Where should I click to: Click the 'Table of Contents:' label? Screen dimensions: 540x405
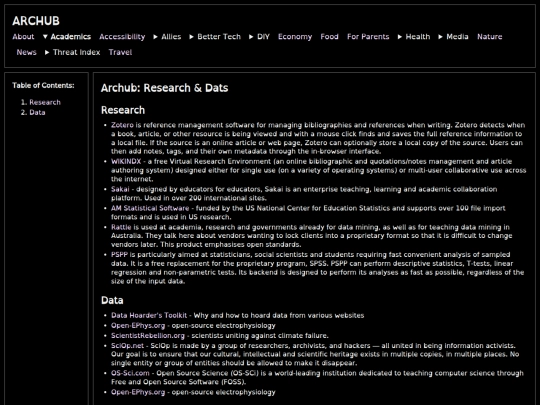[43, 85]
